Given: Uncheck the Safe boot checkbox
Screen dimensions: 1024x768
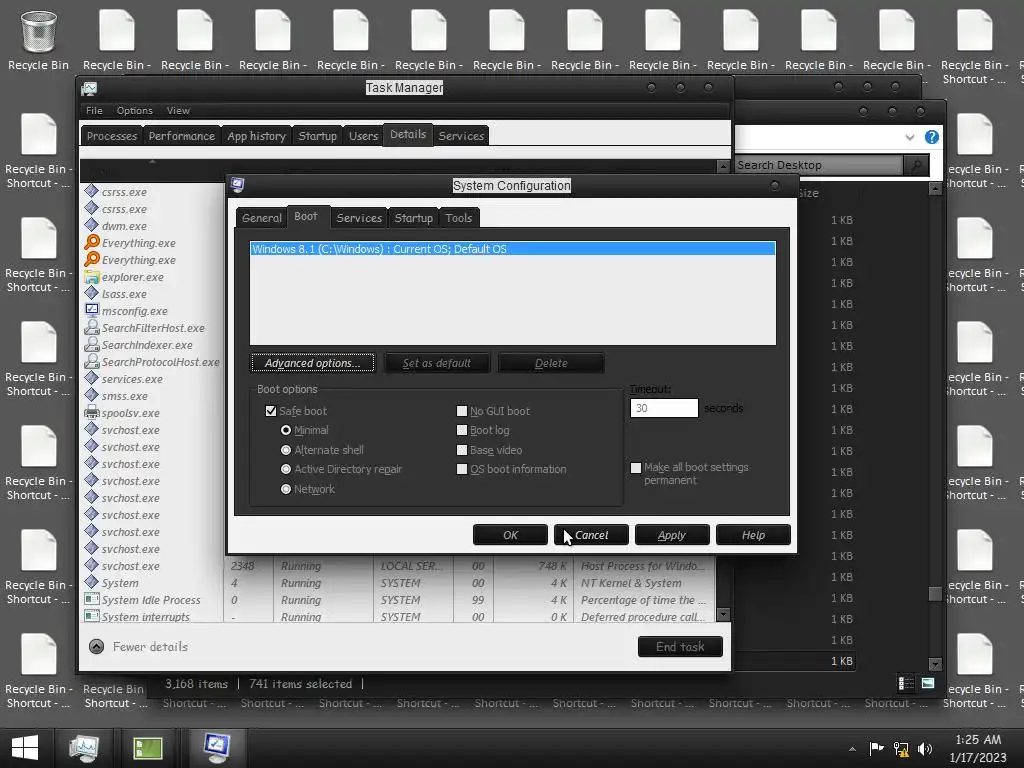Looking at the screenshot, I should 271,411.
